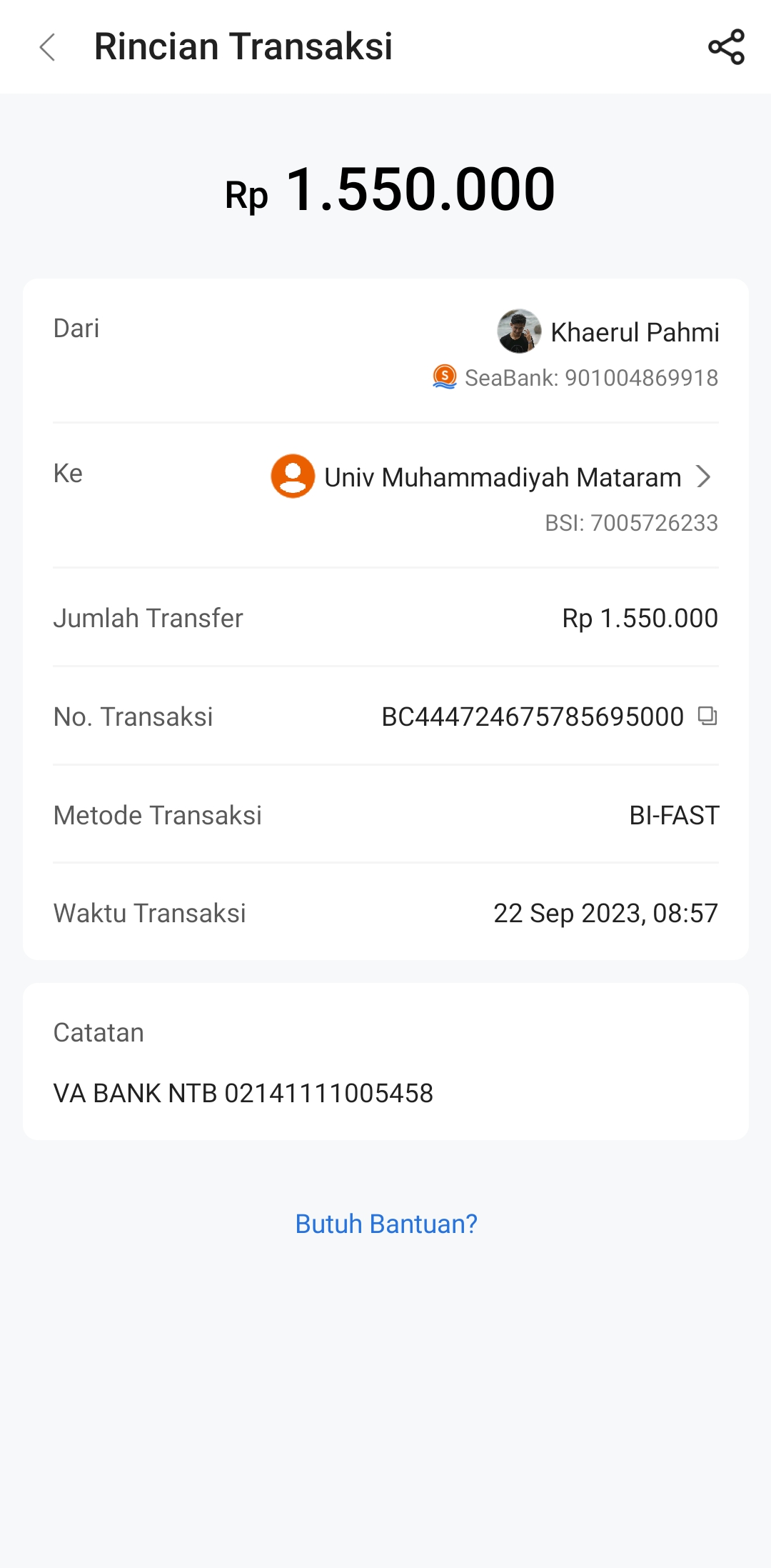Tap the Jumlah Transfer amount value

[x=640, y=619]
